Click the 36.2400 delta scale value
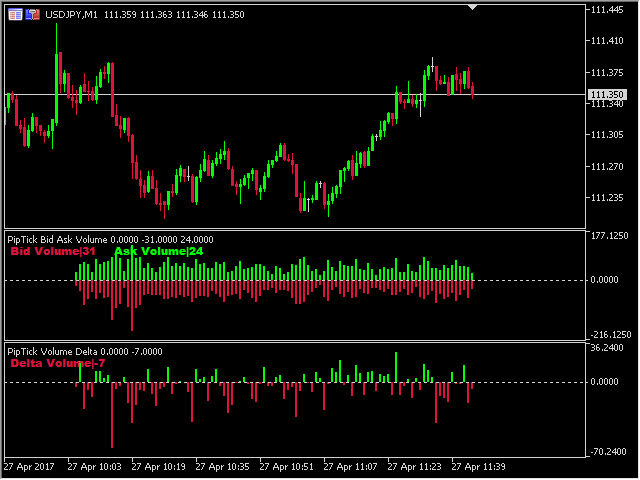This screenshot has width=640, height=480. [x=607, y=348]
